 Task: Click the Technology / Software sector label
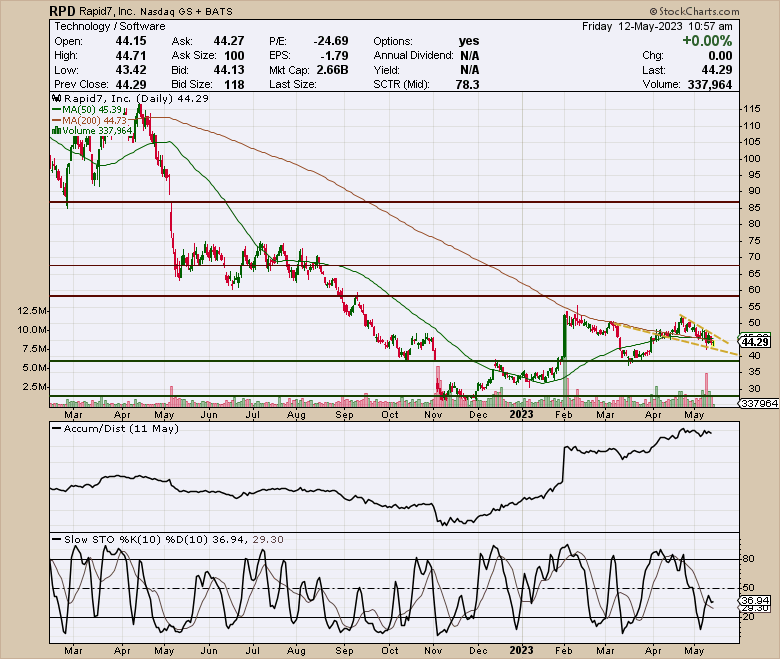[110, 26]
